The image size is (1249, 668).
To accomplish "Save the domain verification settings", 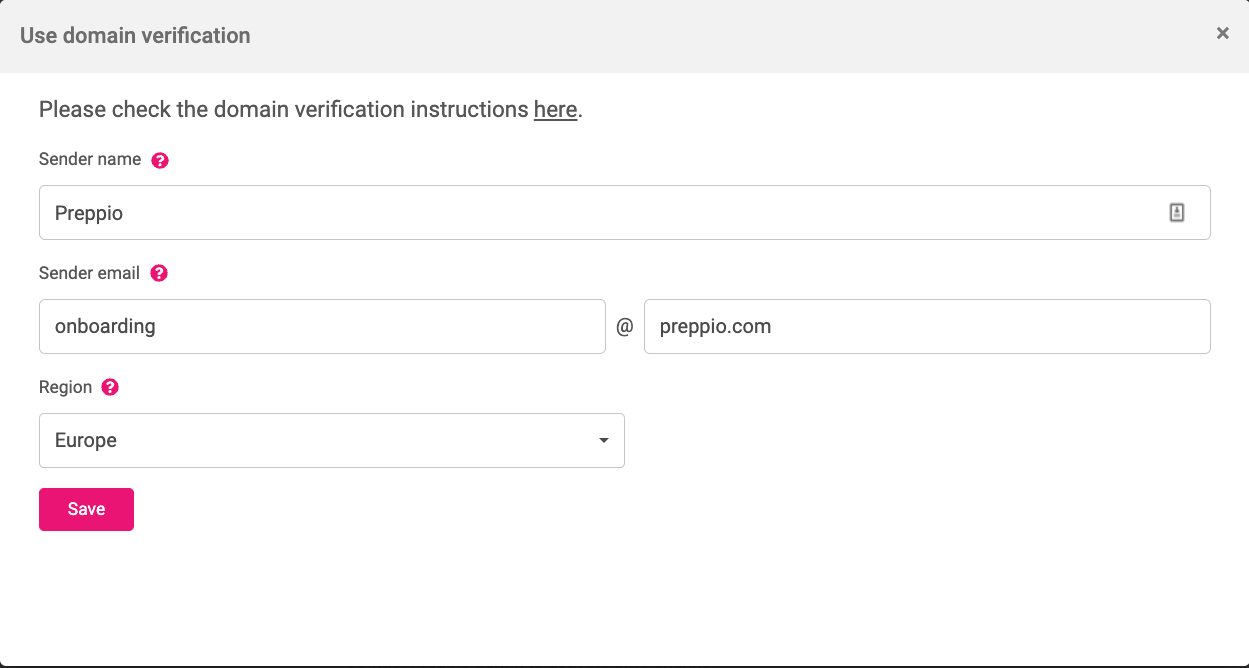I will (86, 509).
